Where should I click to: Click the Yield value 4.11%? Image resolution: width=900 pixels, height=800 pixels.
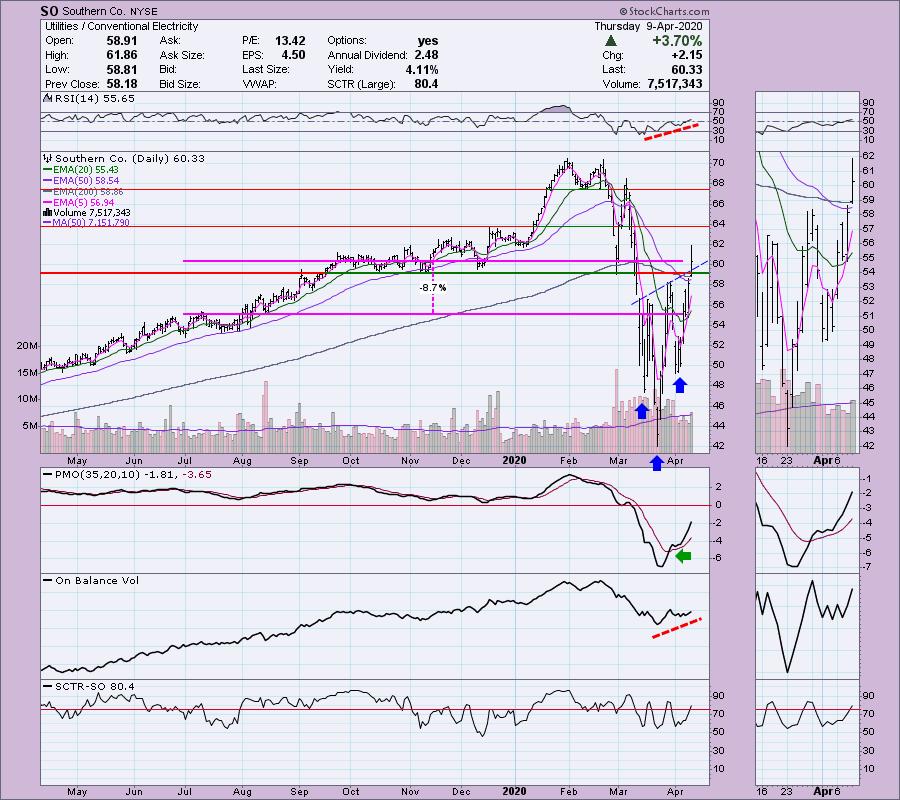(422, 69)
